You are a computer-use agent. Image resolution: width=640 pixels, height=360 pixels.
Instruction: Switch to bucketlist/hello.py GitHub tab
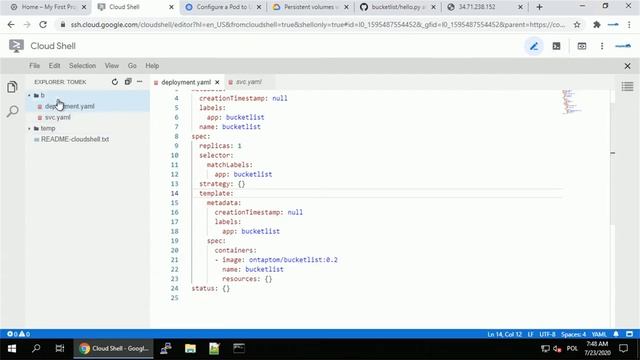pos(398,7)
